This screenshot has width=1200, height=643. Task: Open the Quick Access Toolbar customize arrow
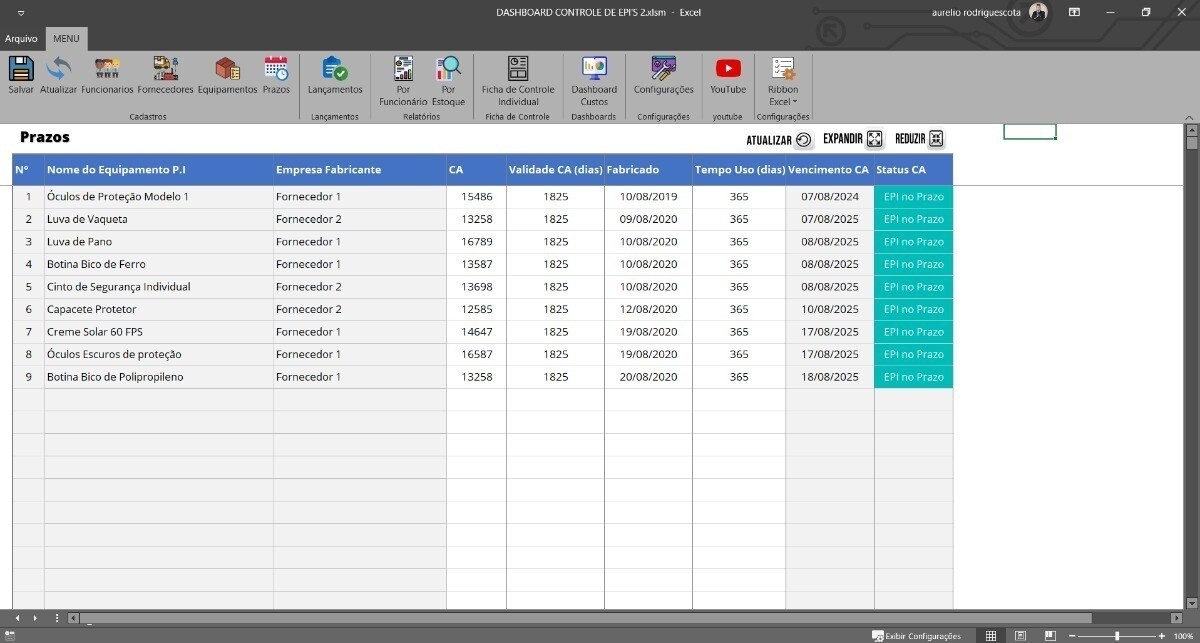[x=21, y=13]
